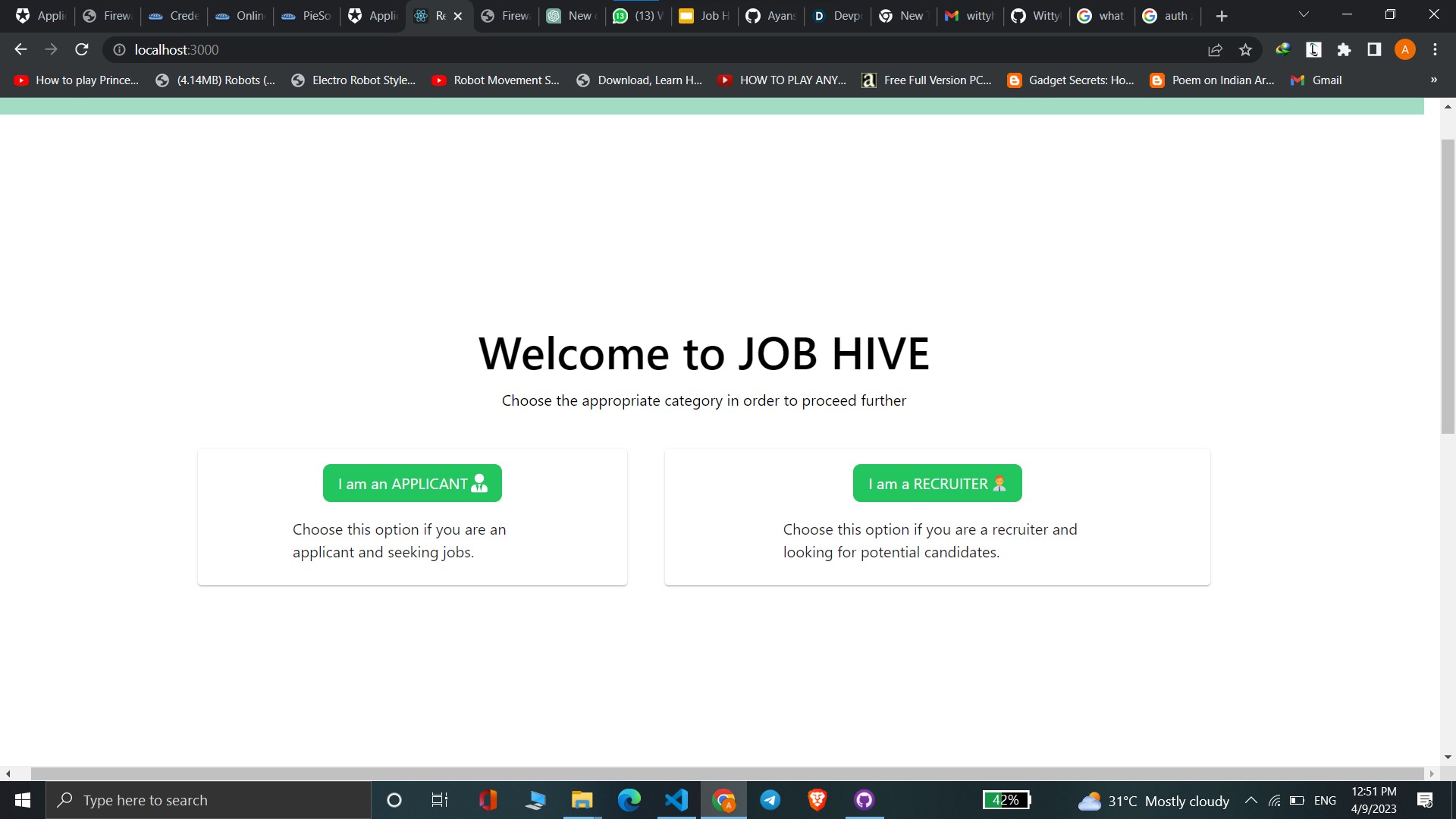Open Chrome side panel icon
This screenshot has height=819, width=1456.
(x=1374, y=49)
